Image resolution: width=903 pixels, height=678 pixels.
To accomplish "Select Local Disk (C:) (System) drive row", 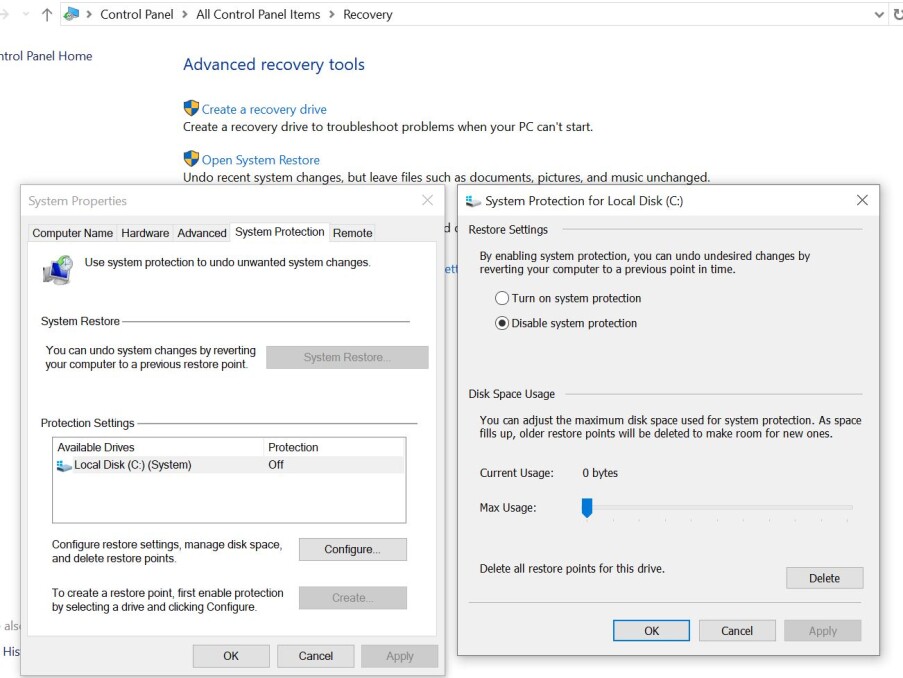I will (x=229, y=465).
